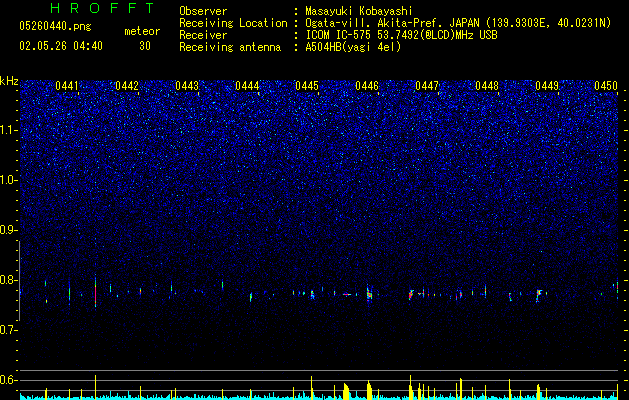The height and width of the screenshot is (400, 629).
Task: Click the meteor count label
Action: point(142,31)
